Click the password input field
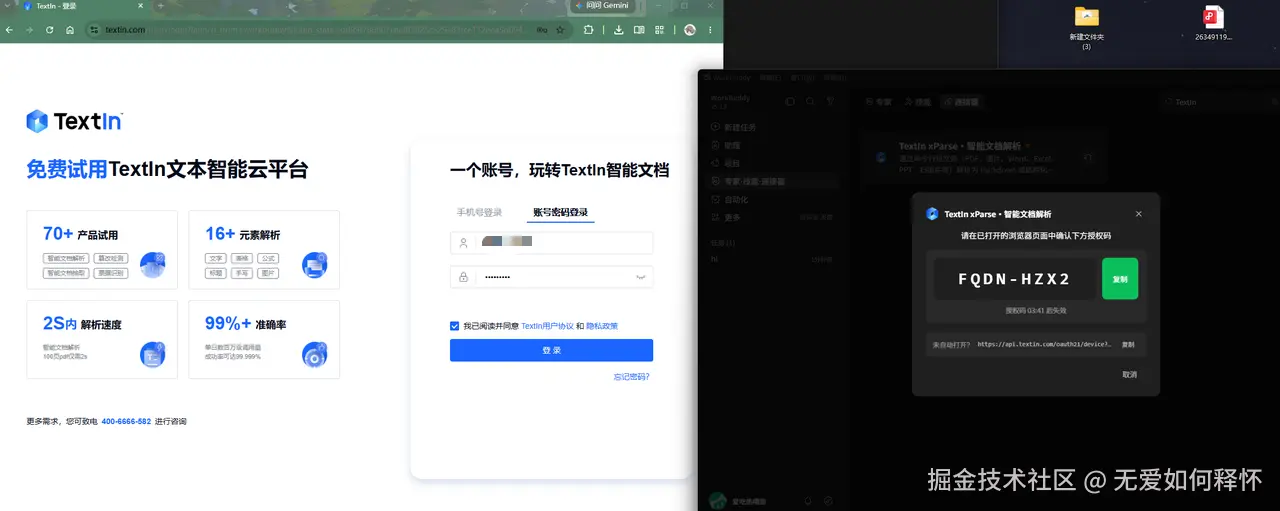The height and width of the screenshot is (511, 1280). (551, 276)
